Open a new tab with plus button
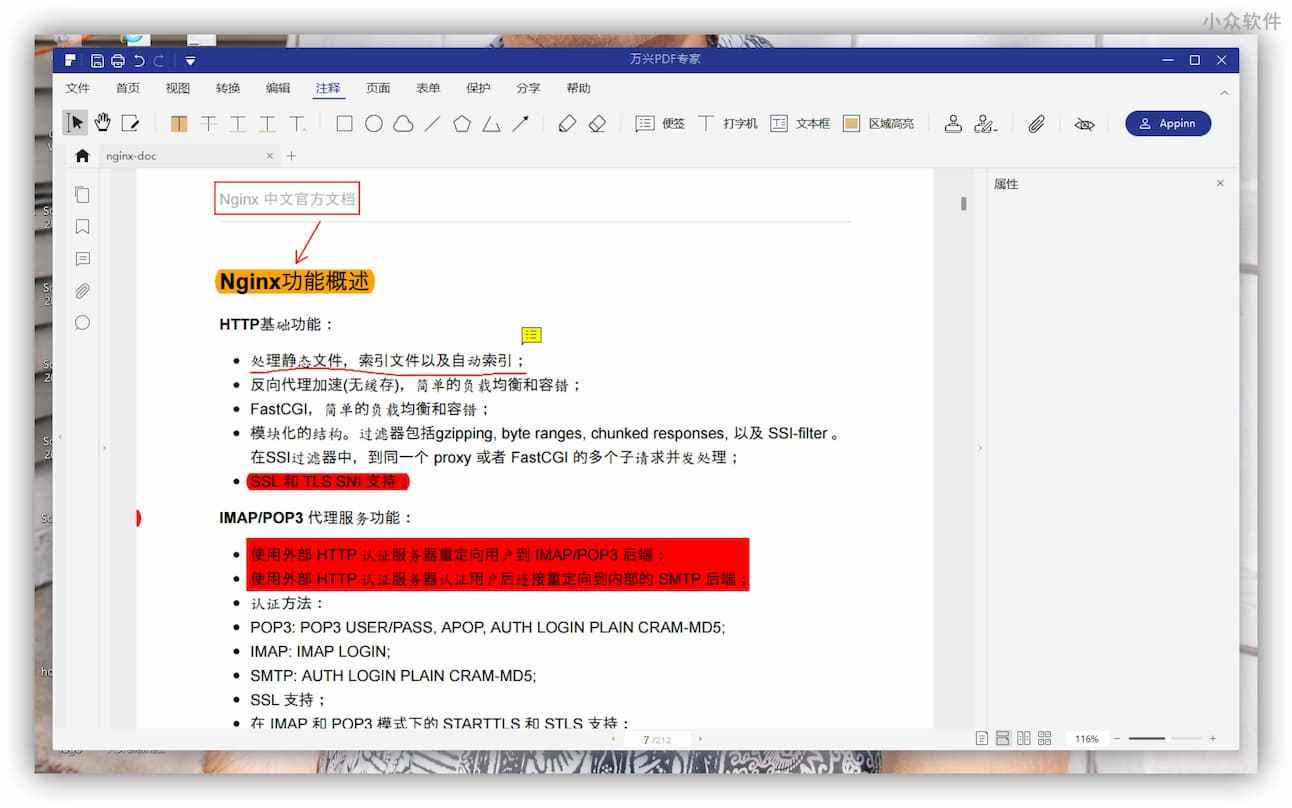This screenshot has height=808, width=1292. 292,156
